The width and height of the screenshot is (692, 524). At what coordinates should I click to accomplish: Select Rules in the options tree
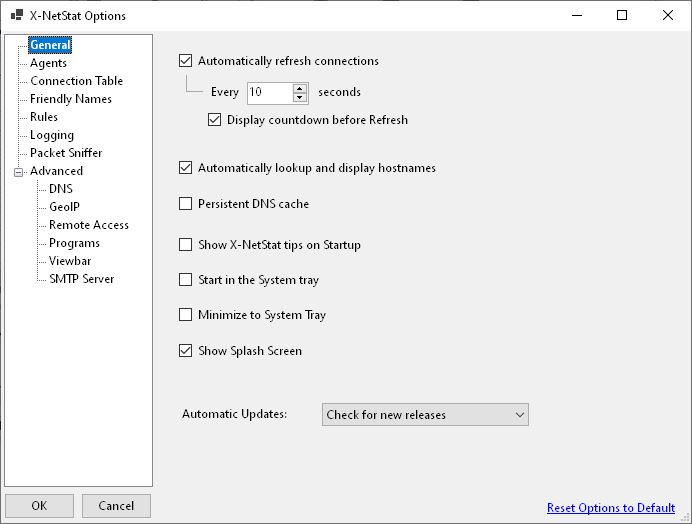(44, 117)
